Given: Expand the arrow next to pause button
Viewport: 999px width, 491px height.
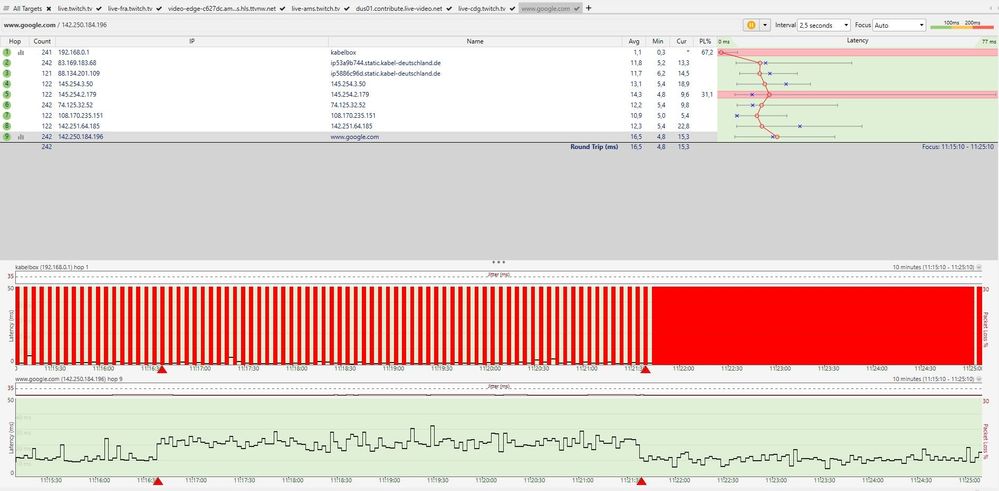Looking at the screenshot, I should (x=765, y=24).
